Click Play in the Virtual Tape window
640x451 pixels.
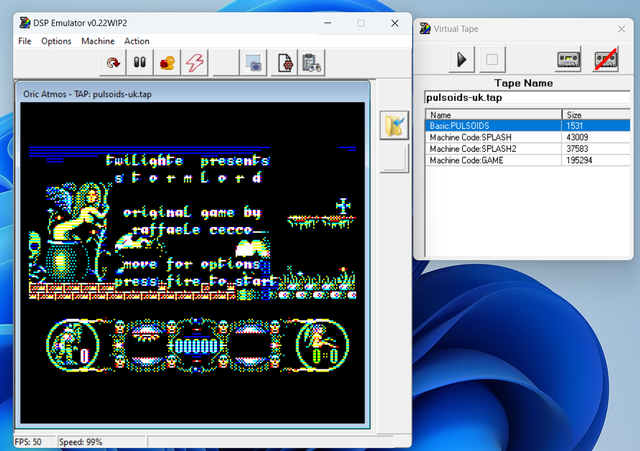(461, 60)
